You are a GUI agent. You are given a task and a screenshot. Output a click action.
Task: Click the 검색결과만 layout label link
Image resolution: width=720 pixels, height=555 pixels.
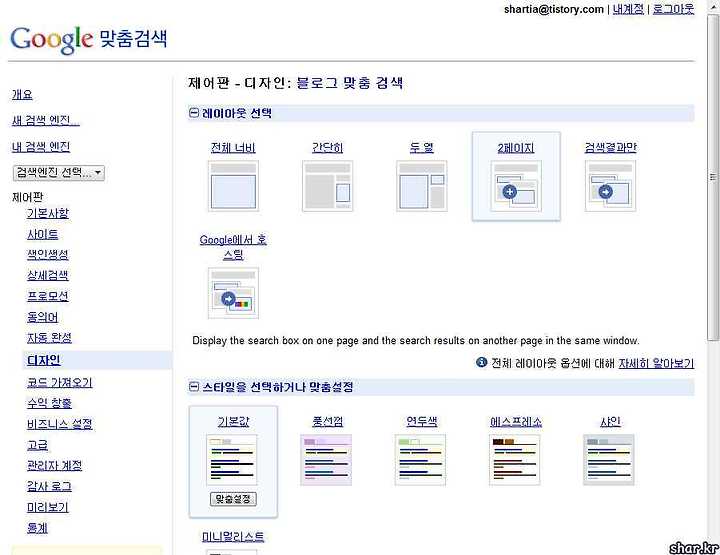coord(610,147)
